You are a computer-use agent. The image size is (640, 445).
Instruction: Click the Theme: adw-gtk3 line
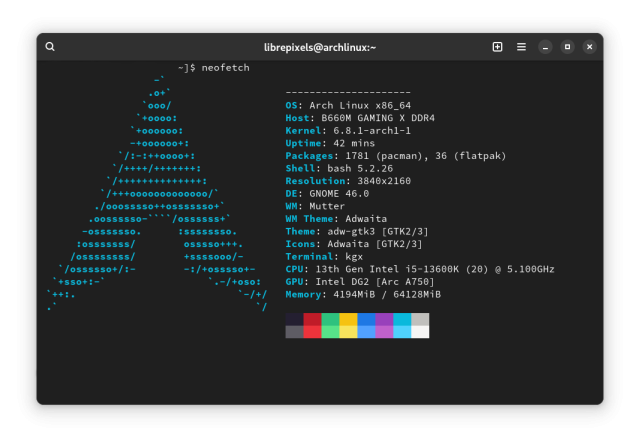[x=357, y=231]
